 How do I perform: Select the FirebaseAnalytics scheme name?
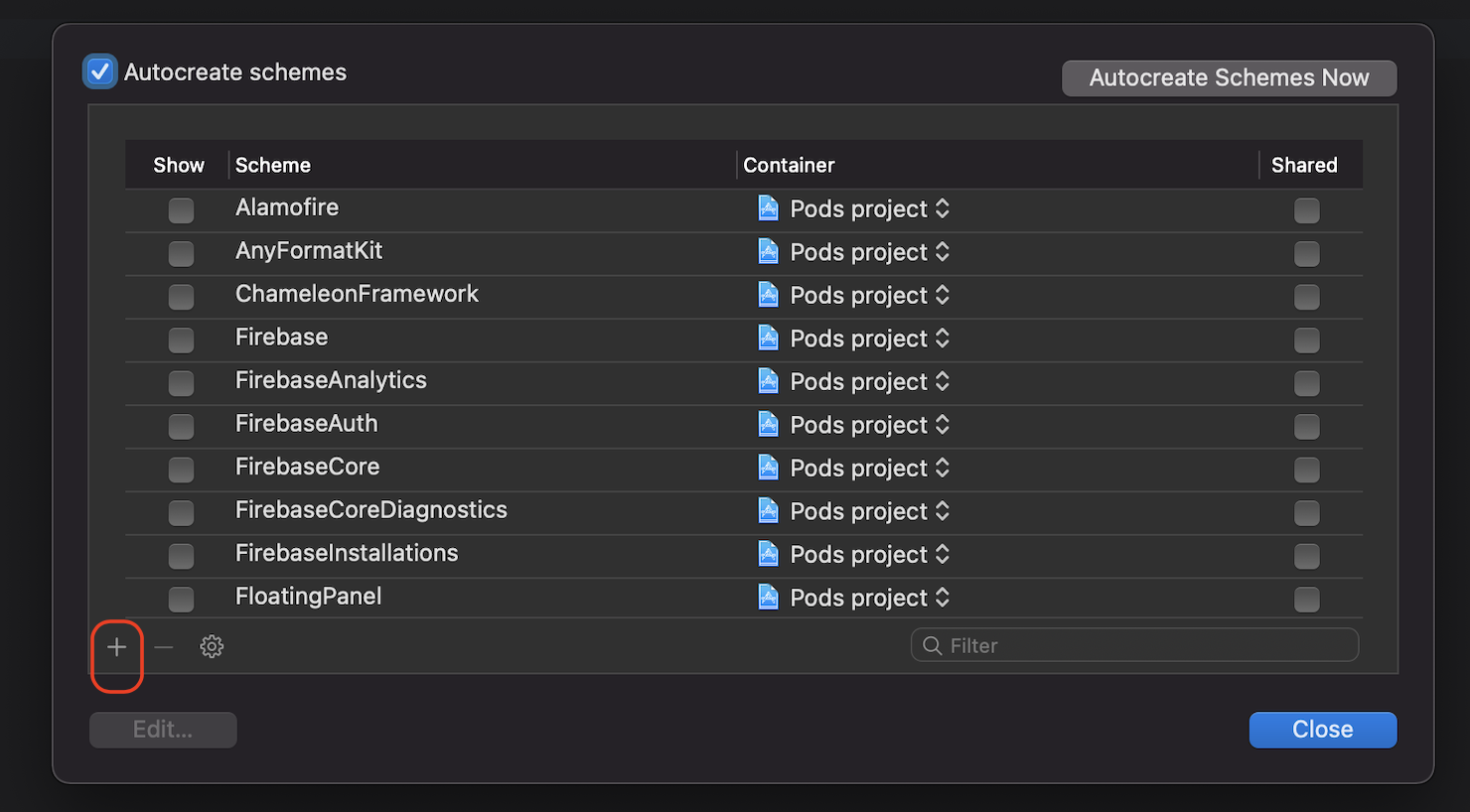coord(331,380)
